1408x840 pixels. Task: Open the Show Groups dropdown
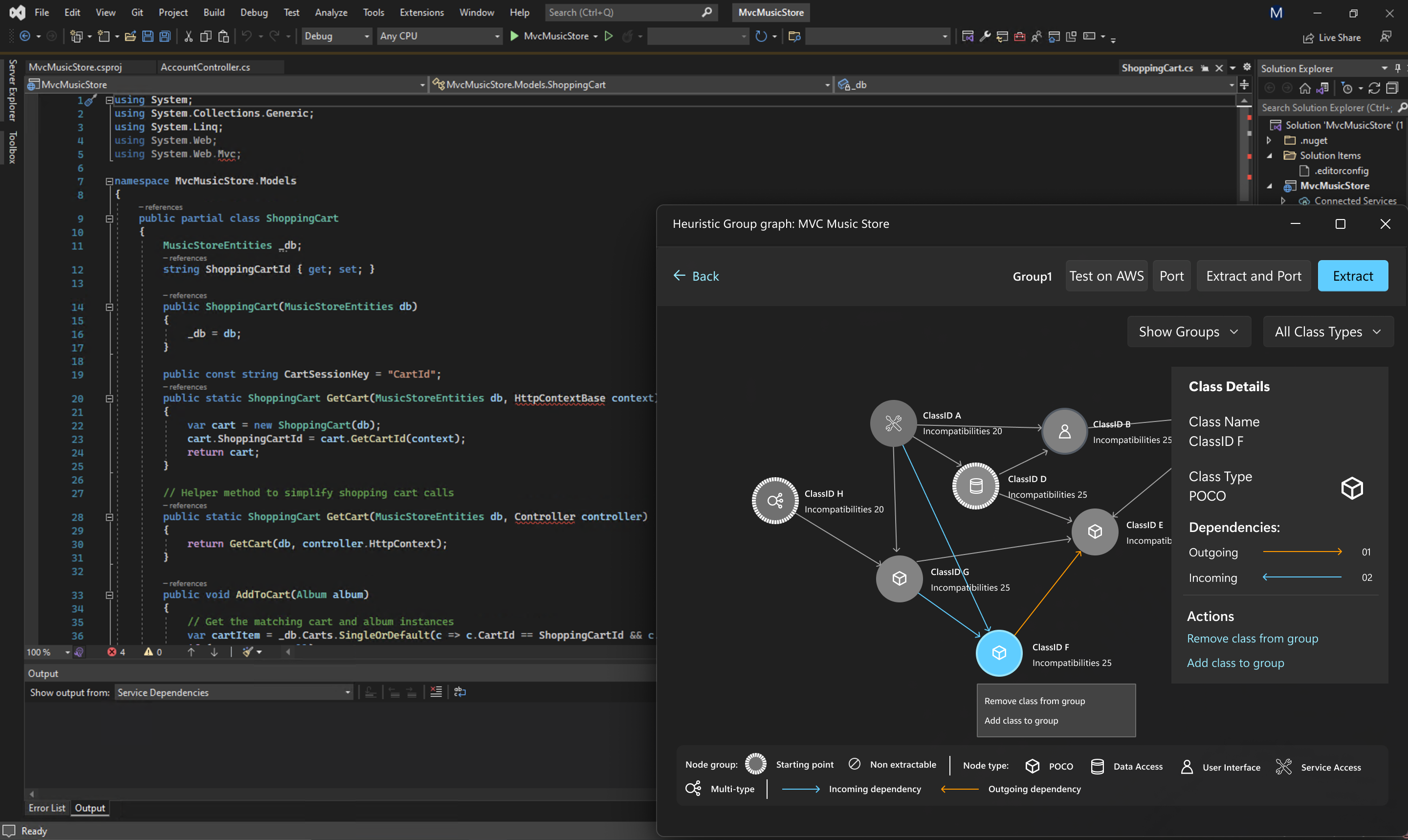[1188, 332]
